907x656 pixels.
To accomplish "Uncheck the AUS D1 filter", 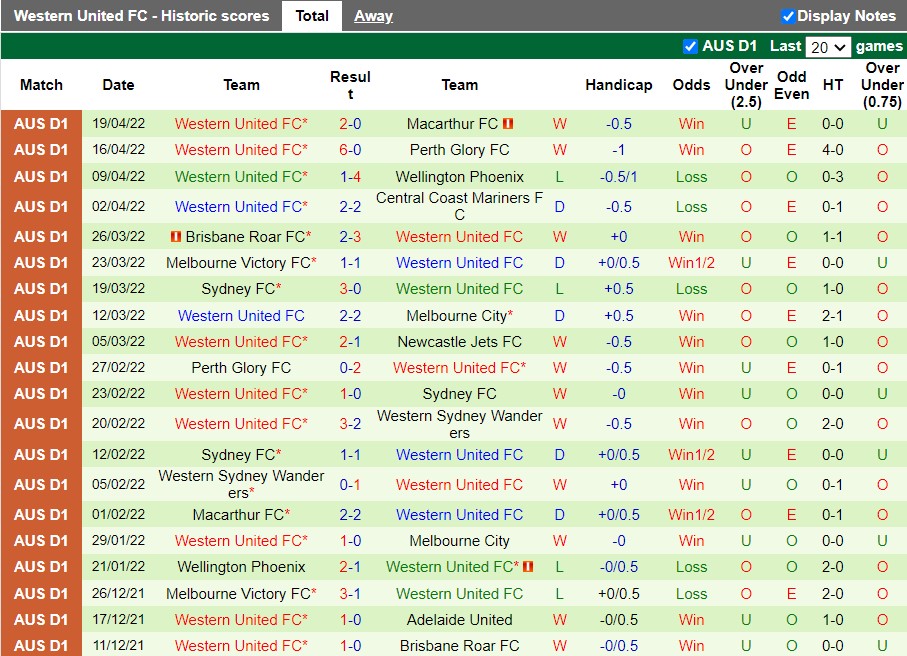I will tap(690, 46).
